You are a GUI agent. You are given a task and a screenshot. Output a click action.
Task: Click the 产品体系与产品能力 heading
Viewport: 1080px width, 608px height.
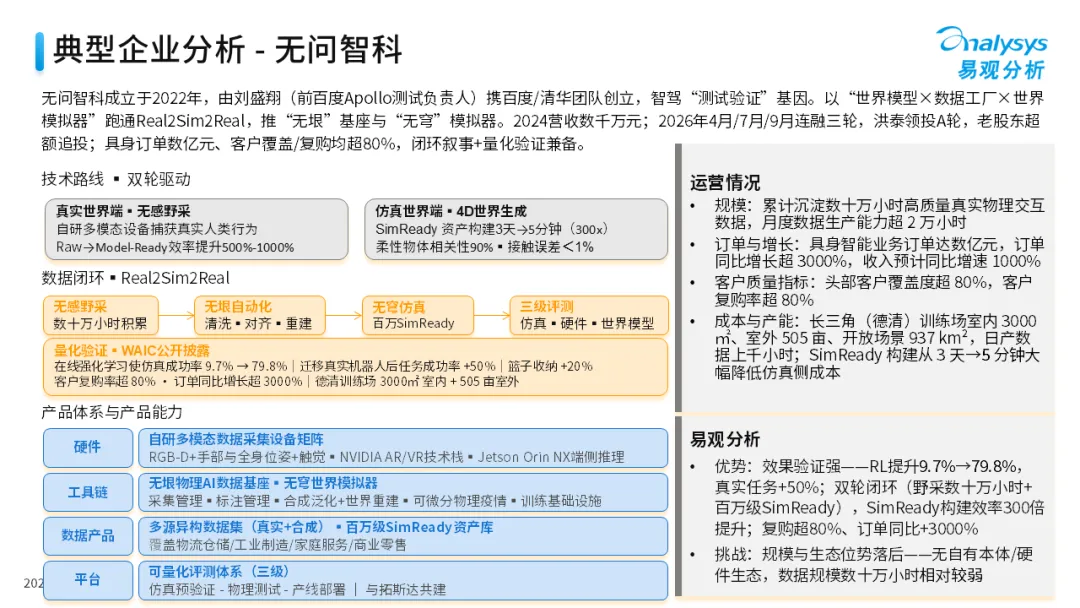coord(112,412)
